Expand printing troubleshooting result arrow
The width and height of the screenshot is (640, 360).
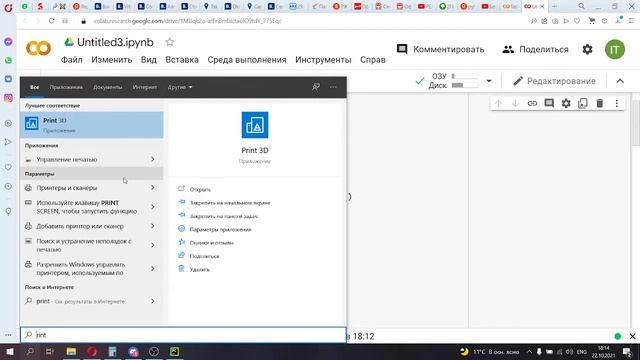[153, 245]
